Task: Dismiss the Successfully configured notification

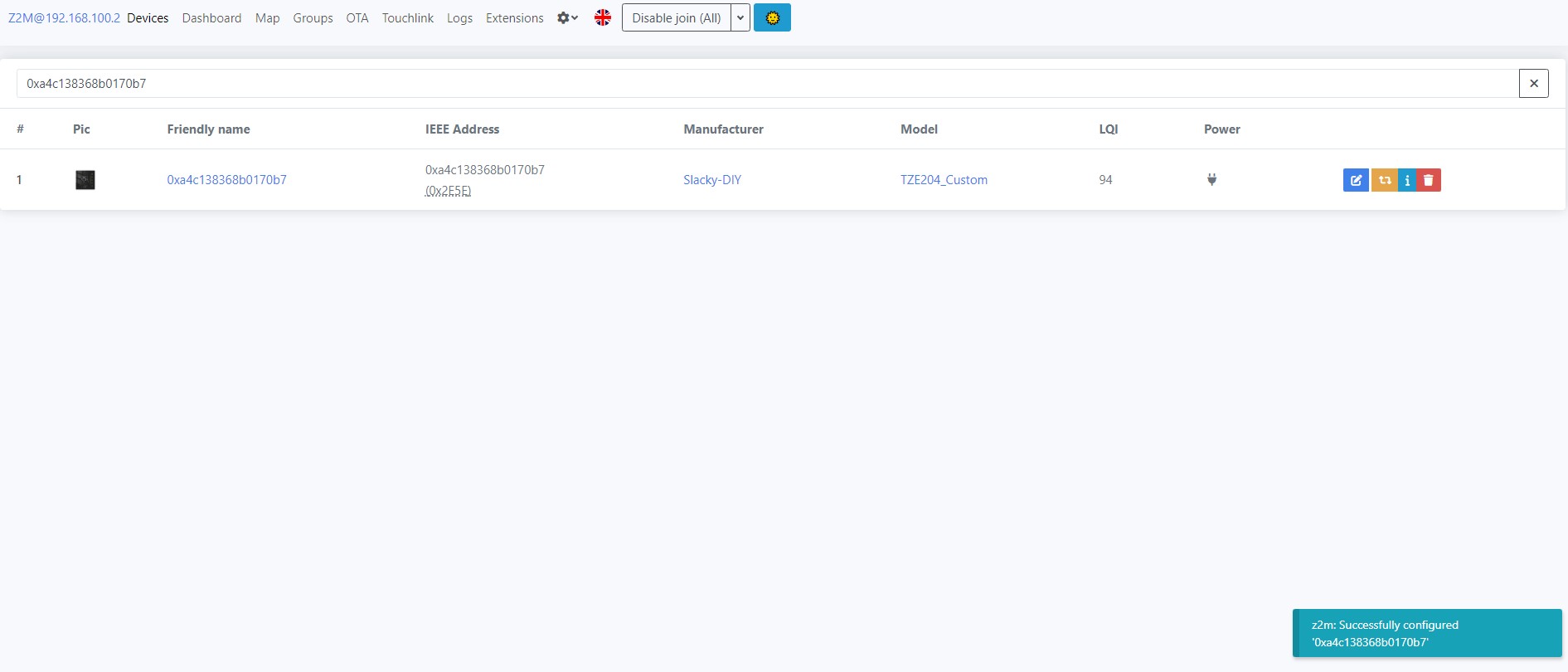Action: tap(1427, 633)
